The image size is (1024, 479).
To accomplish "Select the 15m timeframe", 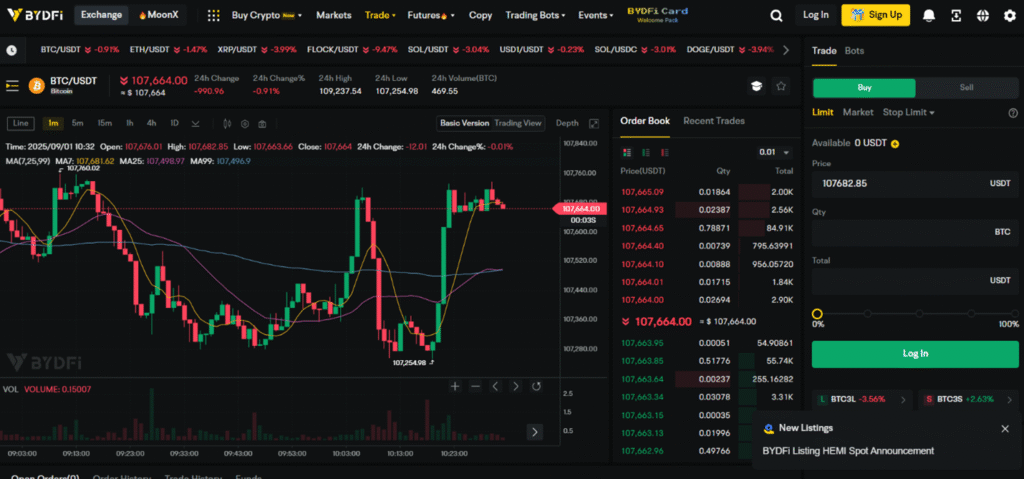I will [104, 123].
